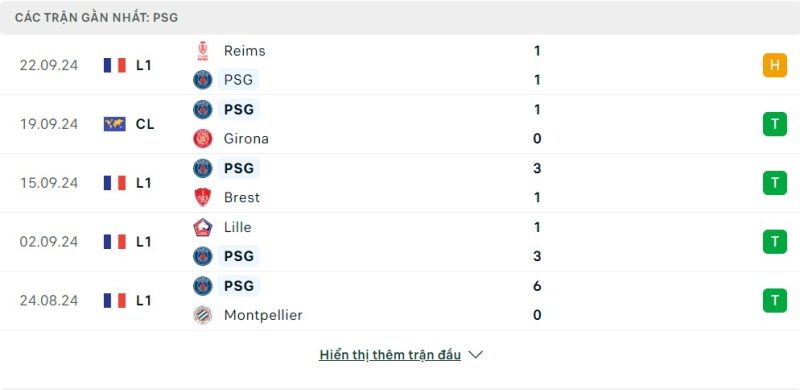Select the Reims team name

point(244,51)
